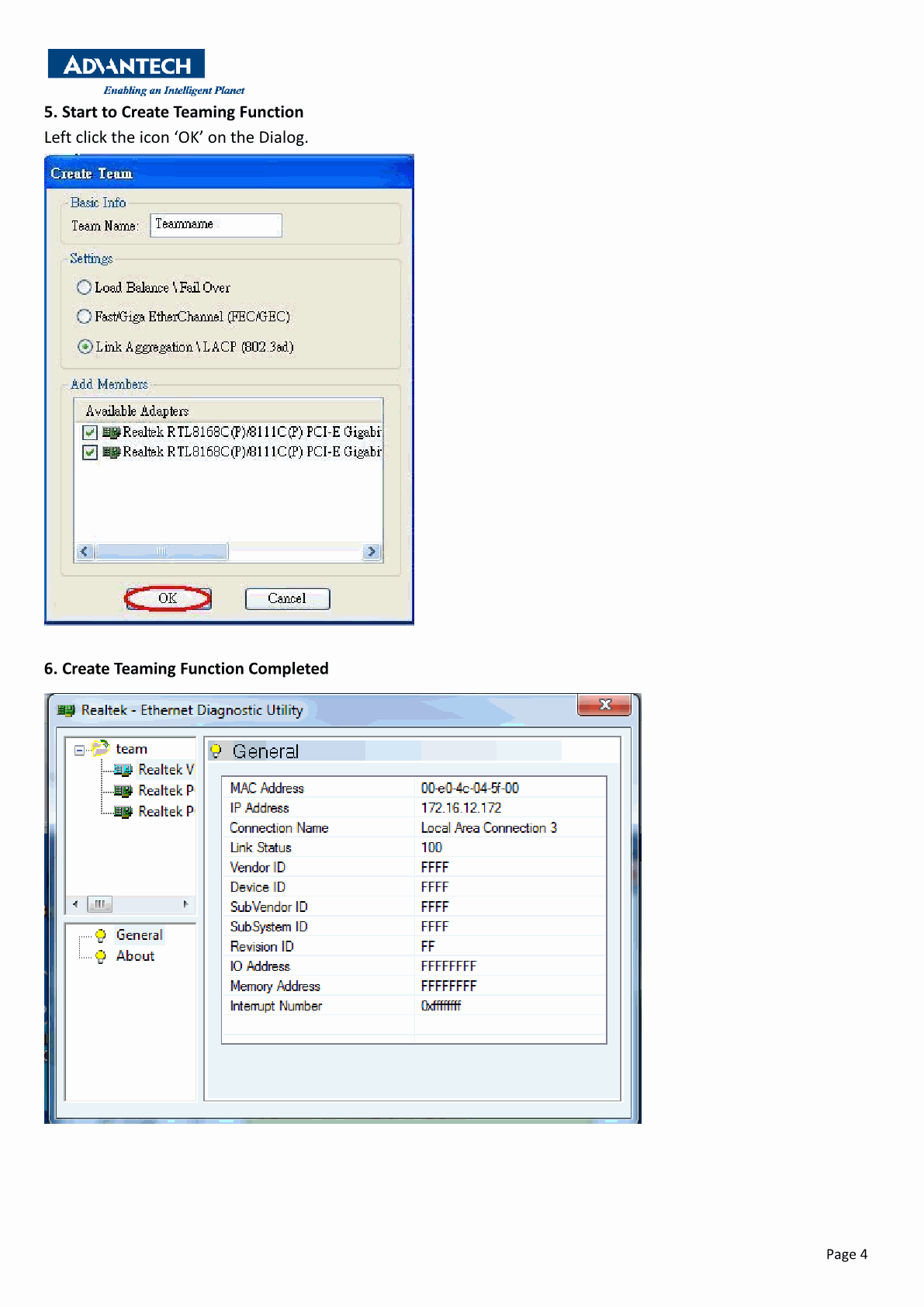Click the Local Area Connection 3 value
The height and width of the screenshot is (1307, 924).
click(x=490, y=828)
